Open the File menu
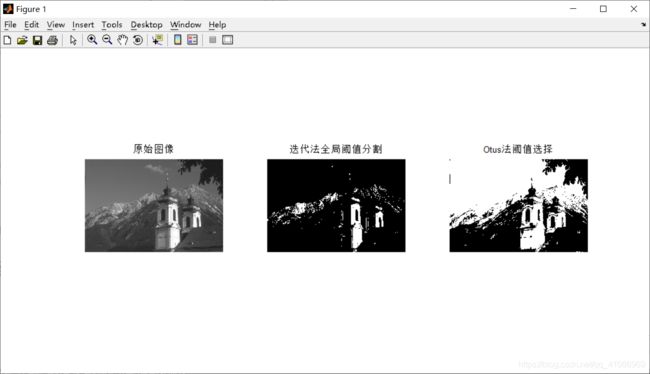The height and width of the screenshot is (374, 650). (x=10, y=25)
